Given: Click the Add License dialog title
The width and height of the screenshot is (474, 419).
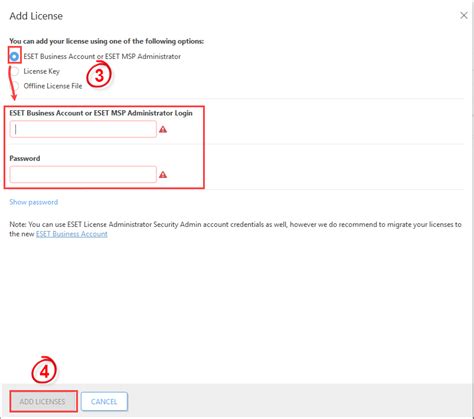Looking at the screenshot, I should pos(36,16).
